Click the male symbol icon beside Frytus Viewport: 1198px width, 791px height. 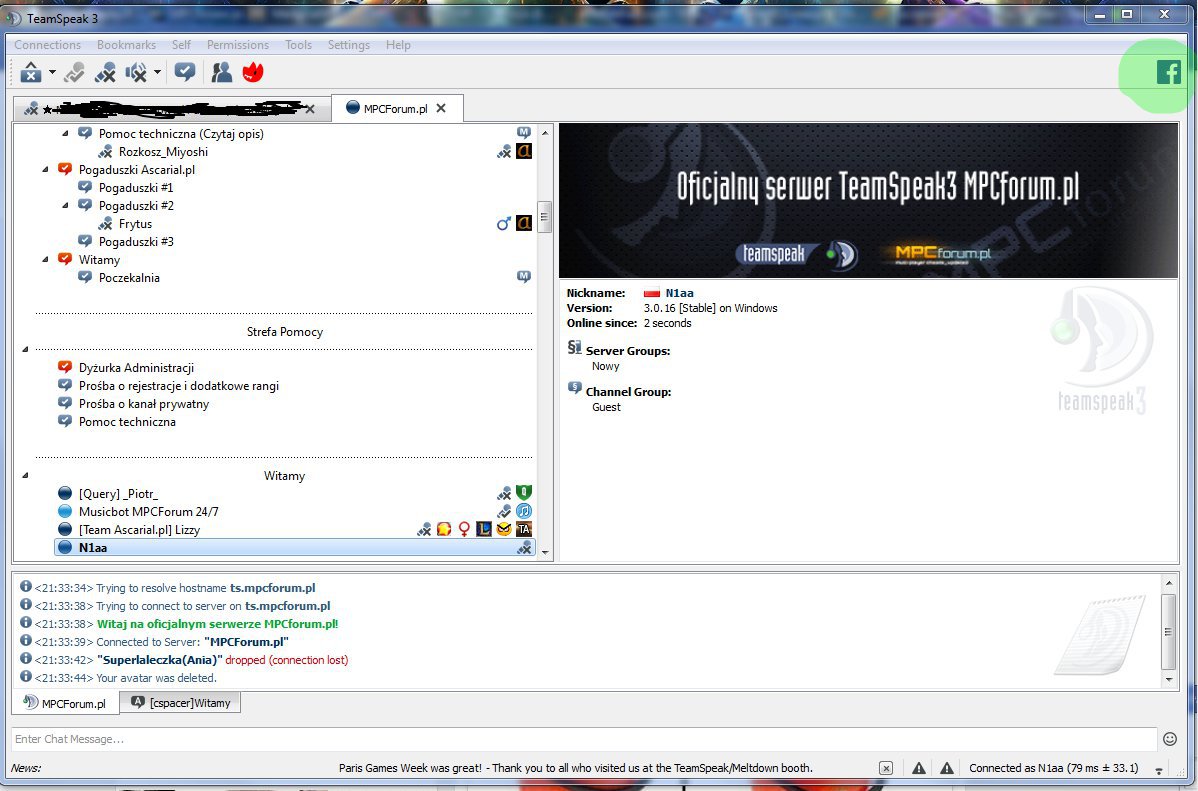tap(504, 223)
